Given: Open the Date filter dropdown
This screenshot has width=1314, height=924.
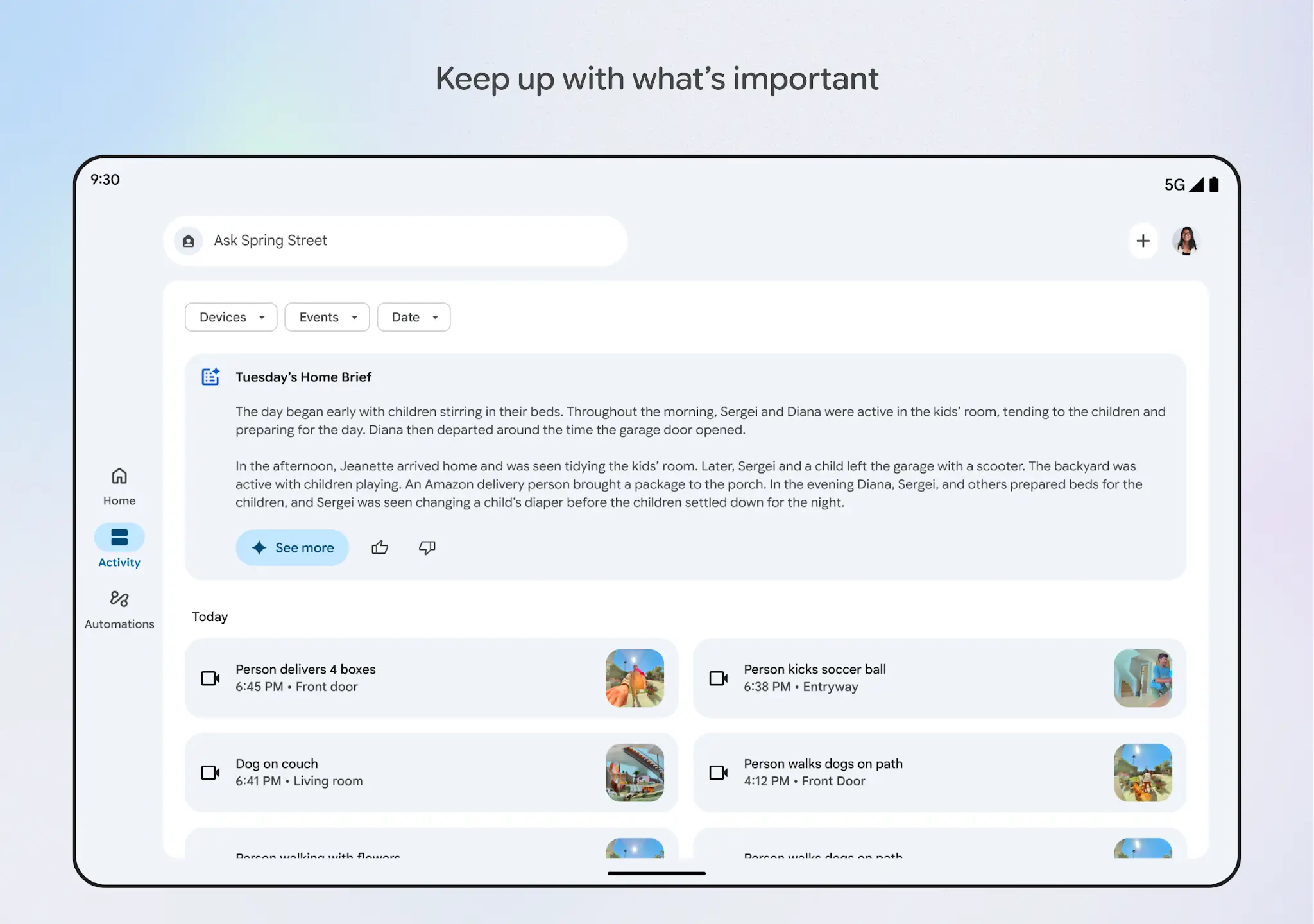Looking at the screenshot, I should click(x=414, y=317).
